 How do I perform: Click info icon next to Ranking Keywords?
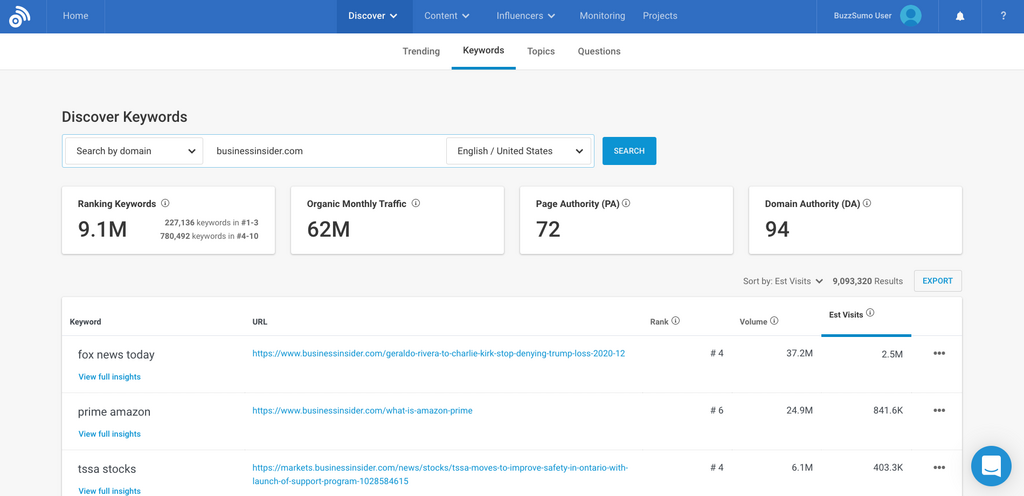[165, 203]
